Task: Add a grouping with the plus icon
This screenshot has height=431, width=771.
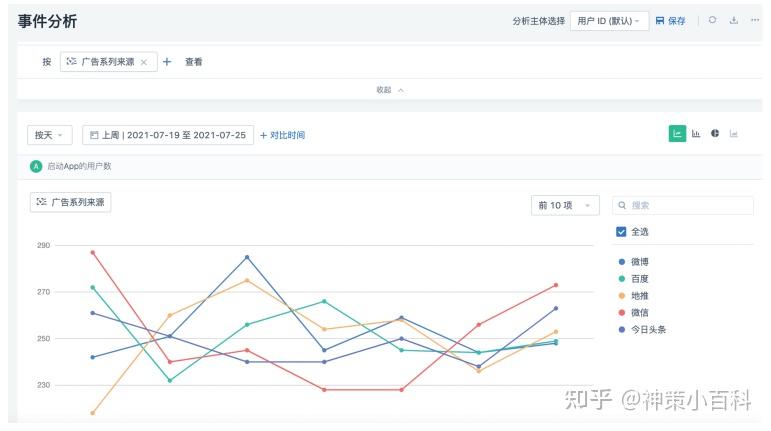Action: click(x=167, y=62)
